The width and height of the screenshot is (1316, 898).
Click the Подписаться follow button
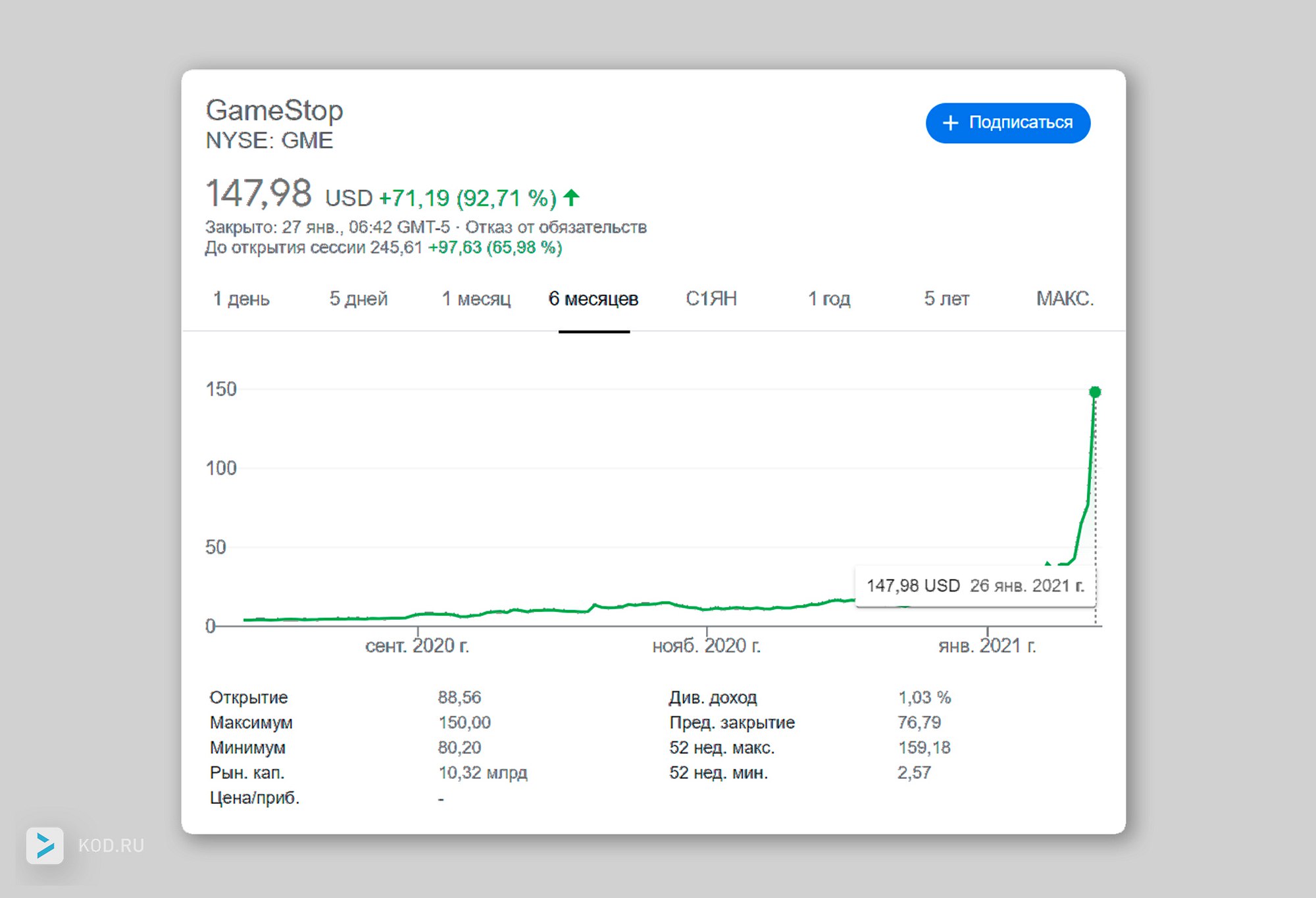tap(1007, 123)
